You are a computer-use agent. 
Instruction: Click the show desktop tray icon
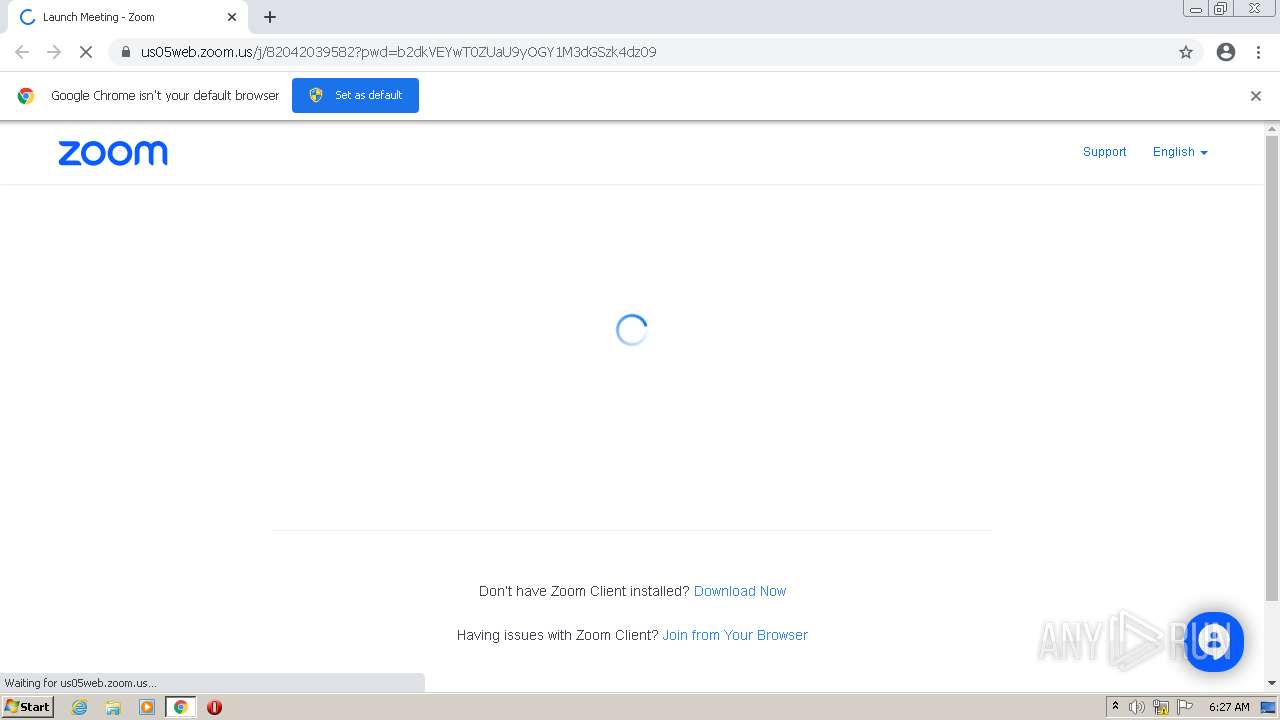1268,707
